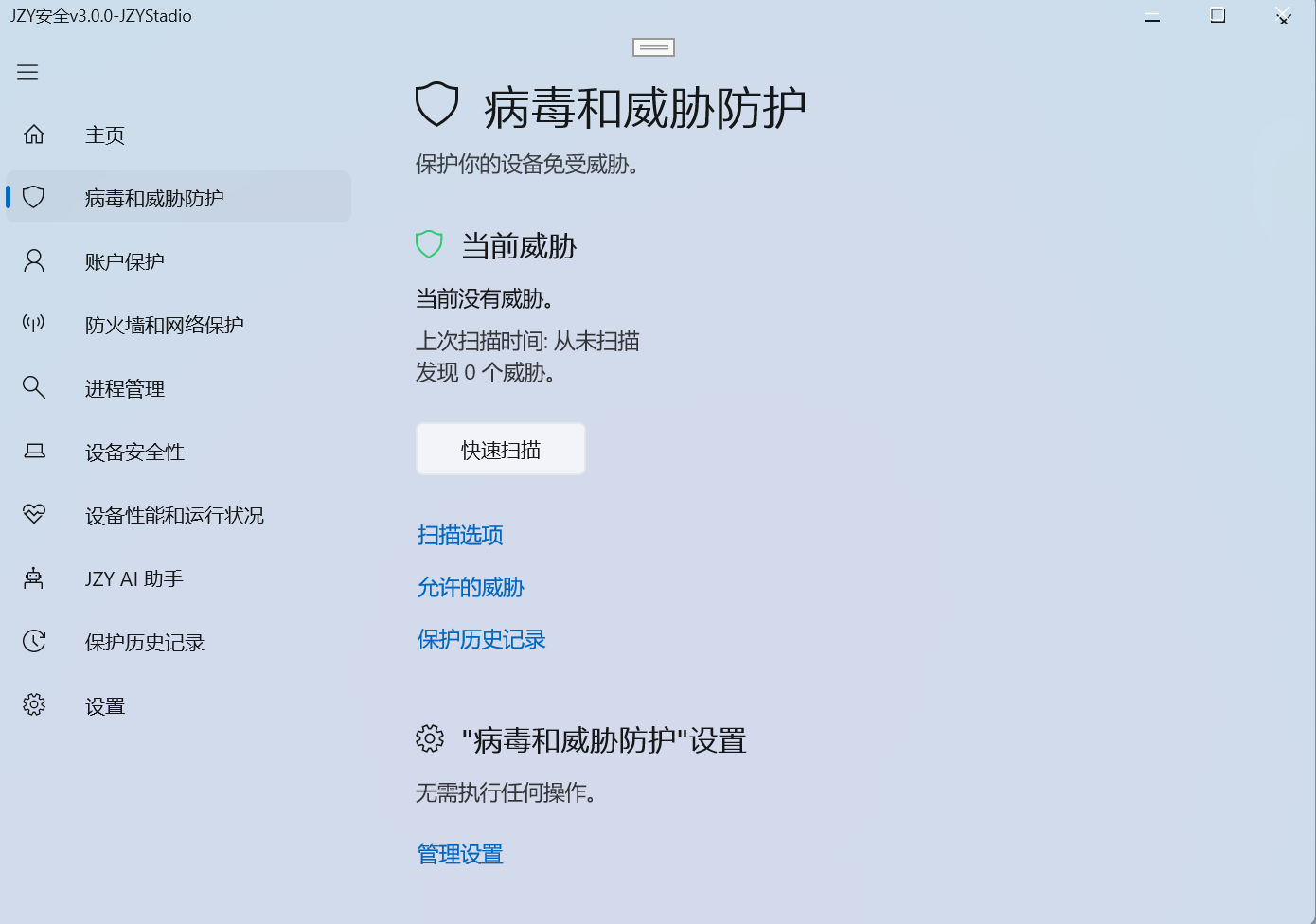Click the home icon beside 主页
This screenshot has width=1316, height=924.
pyautogui.click(x=34, y=134)
